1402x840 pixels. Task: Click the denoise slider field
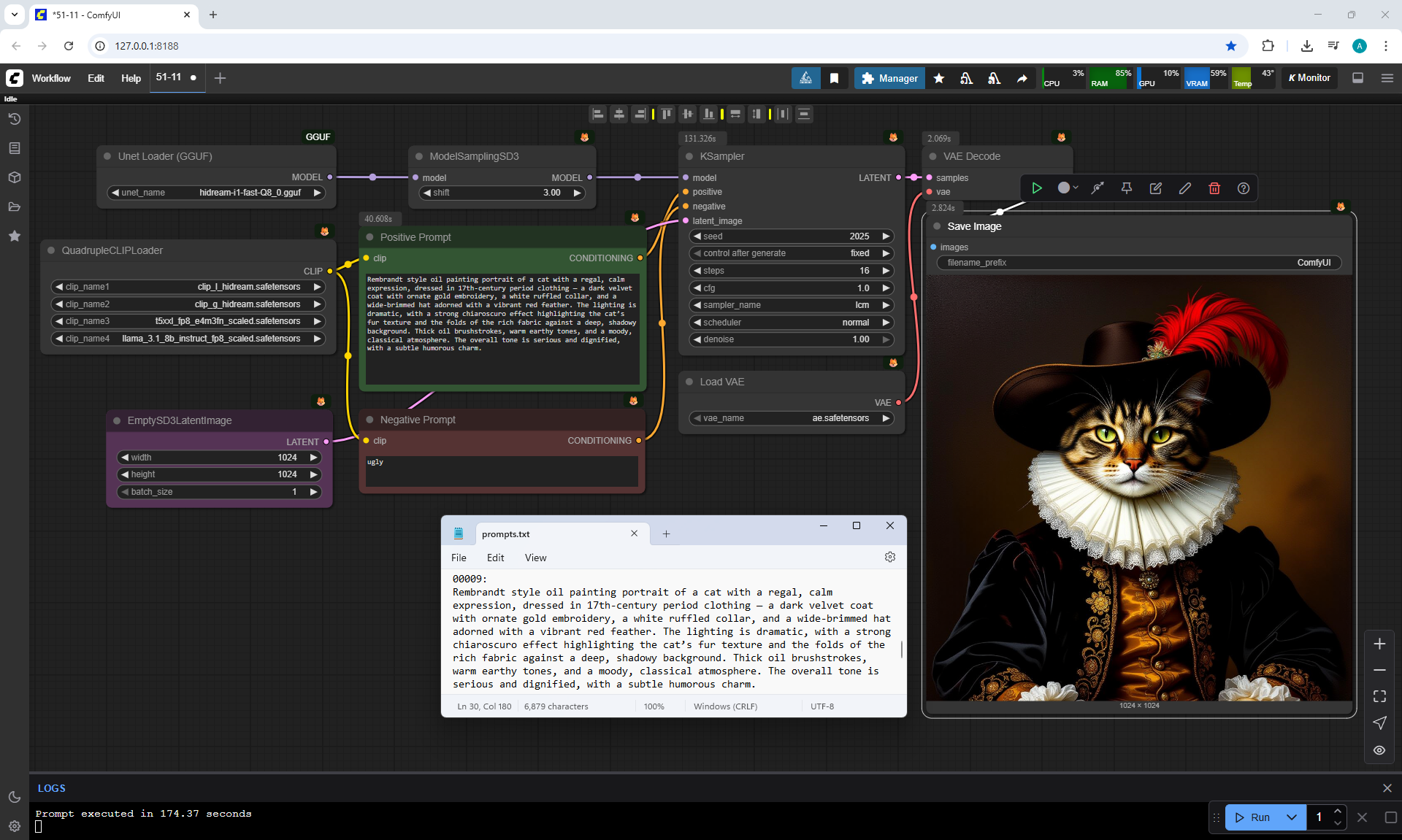click(791, 339)
